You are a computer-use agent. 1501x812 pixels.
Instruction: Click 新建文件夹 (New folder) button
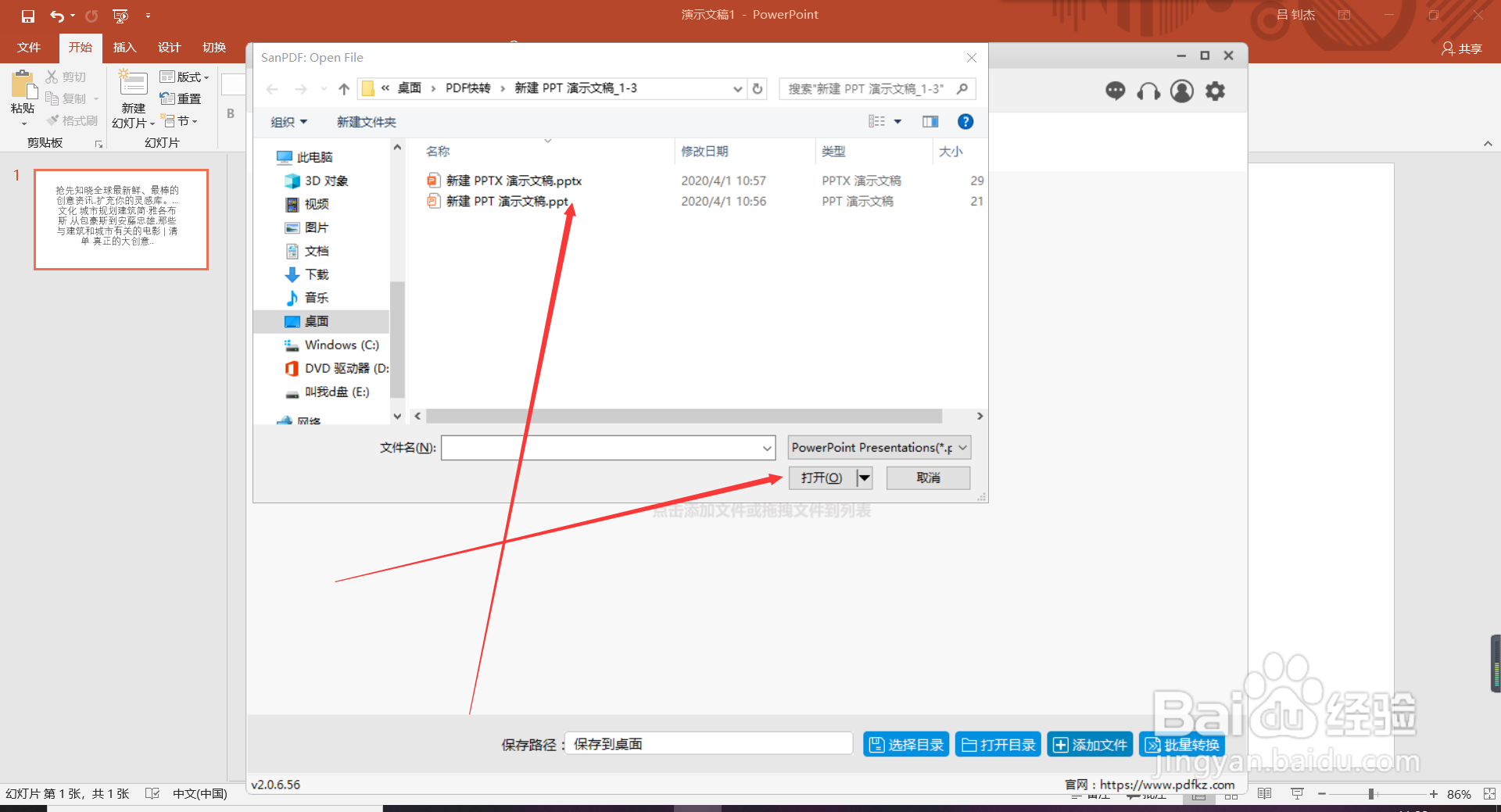(367, 122)
